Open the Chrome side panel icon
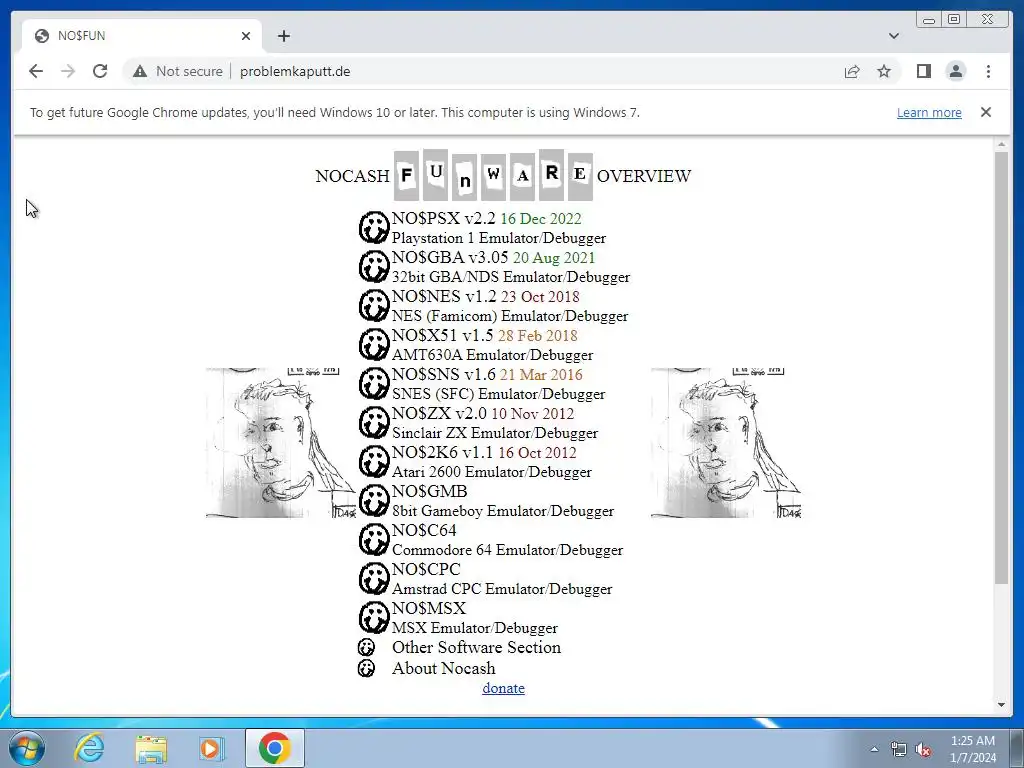 point(923,71)
